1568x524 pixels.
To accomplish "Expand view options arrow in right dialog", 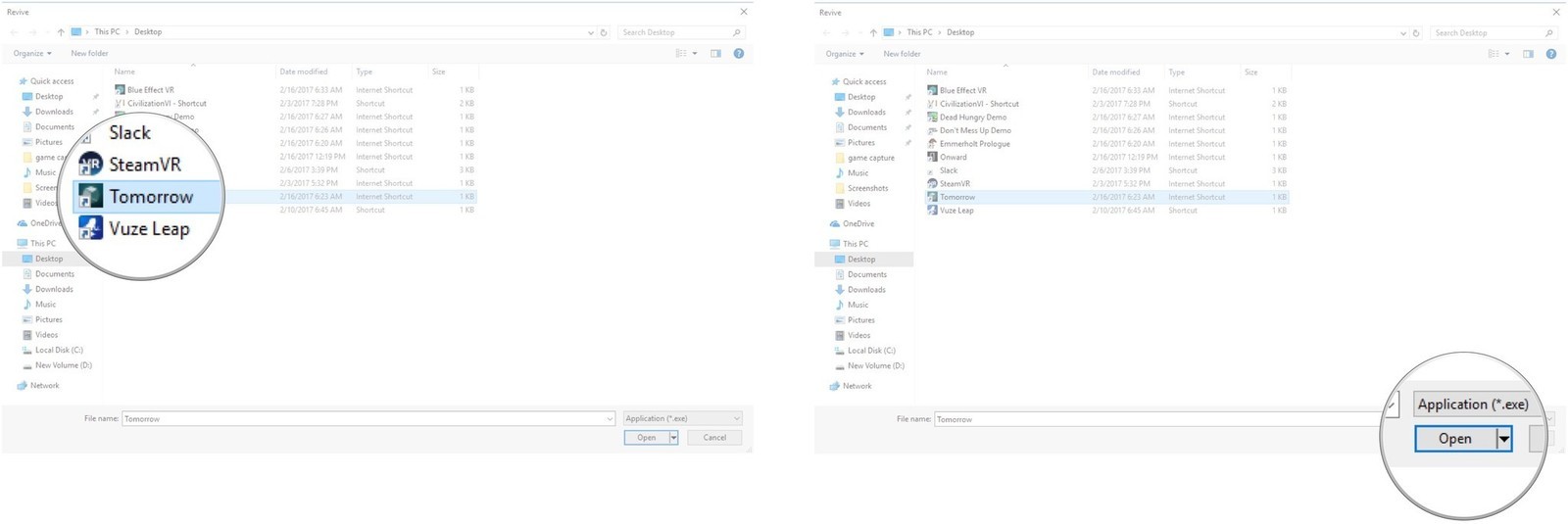I will (1507, 54).
